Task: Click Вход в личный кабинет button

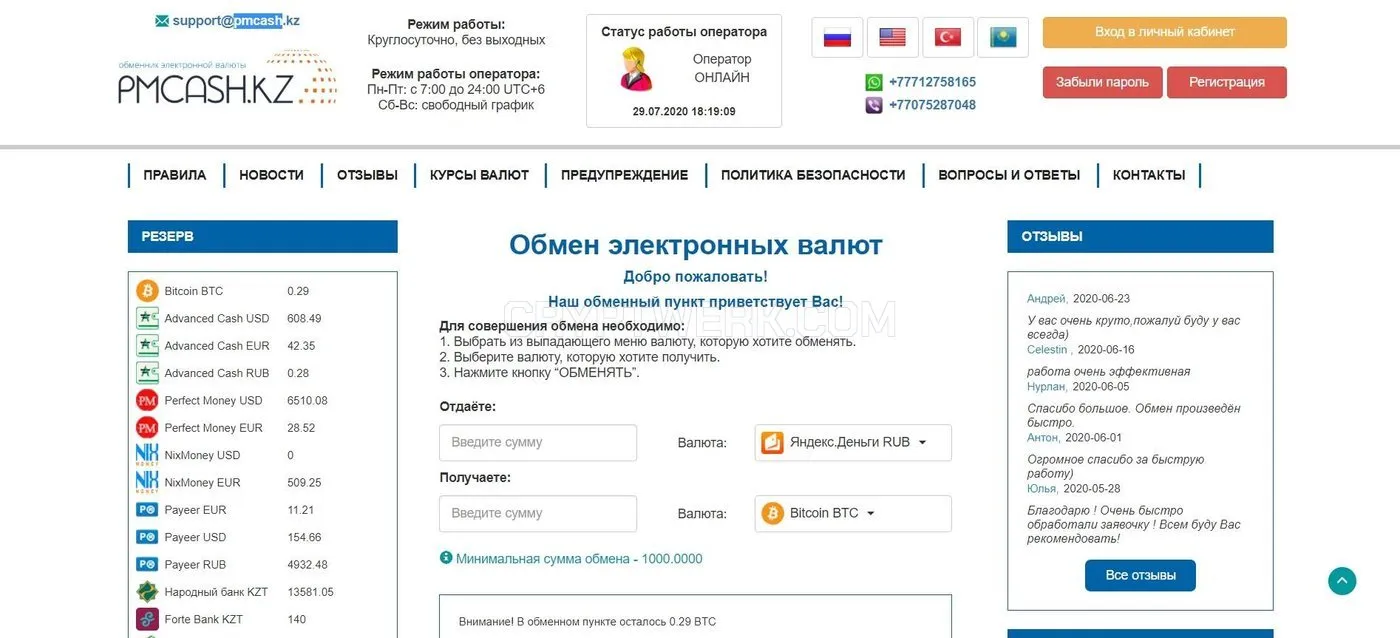Action: point(1165,32)
